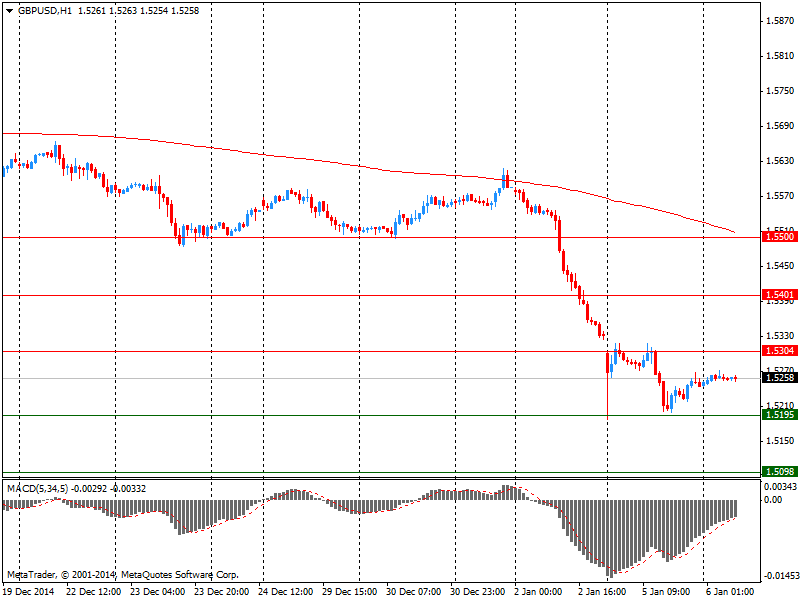
Task: Click the 30 Dec 23:00 time axis label
Action: pyautogui.click(x=478, y=592)
